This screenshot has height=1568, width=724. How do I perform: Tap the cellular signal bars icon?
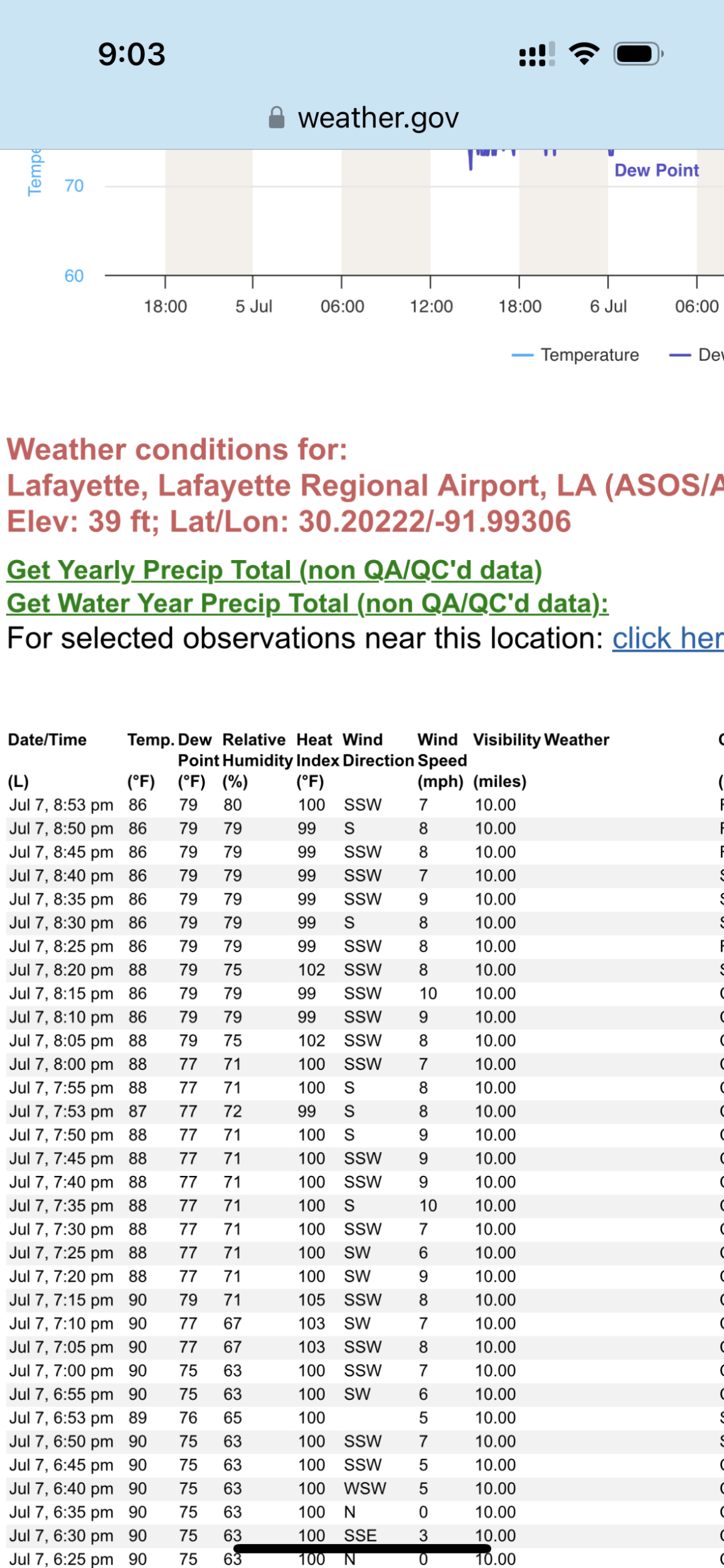coord(537,54)
